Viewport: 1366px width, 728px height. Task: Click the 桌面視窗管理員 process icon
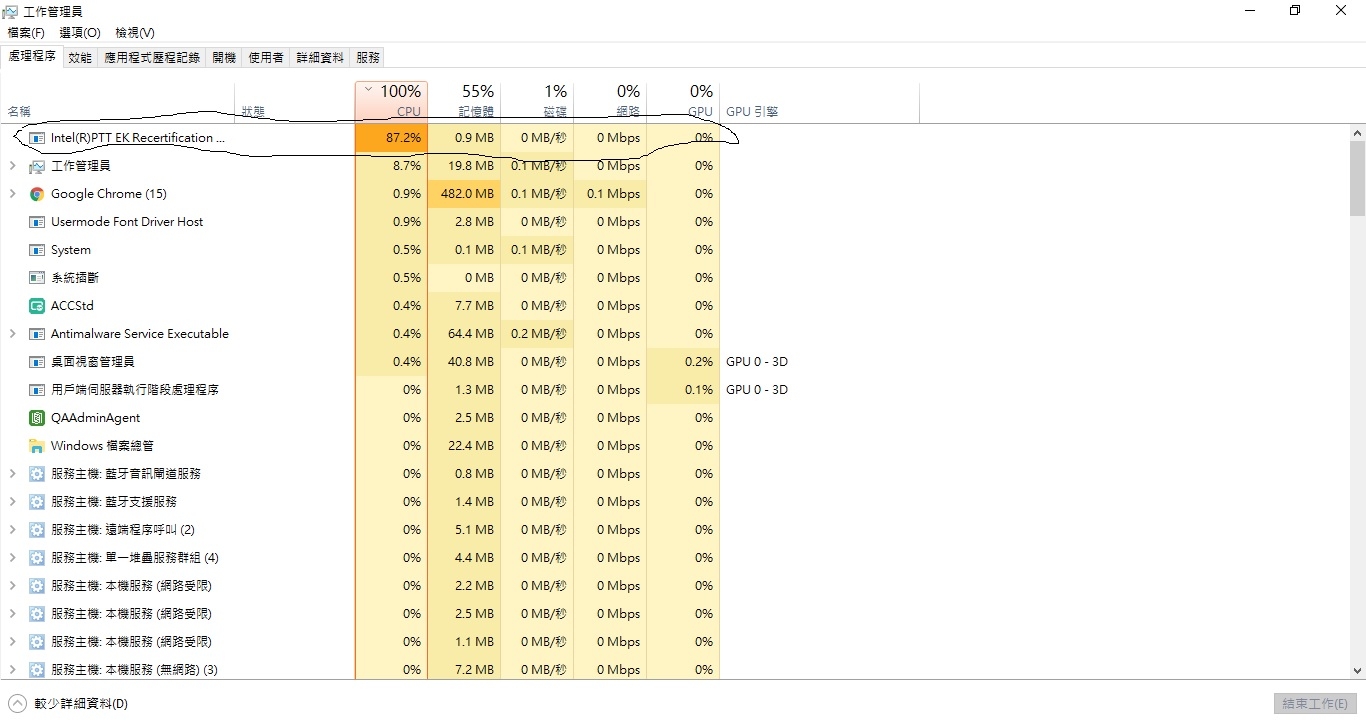pyautogui.click(x=37, y=362)
